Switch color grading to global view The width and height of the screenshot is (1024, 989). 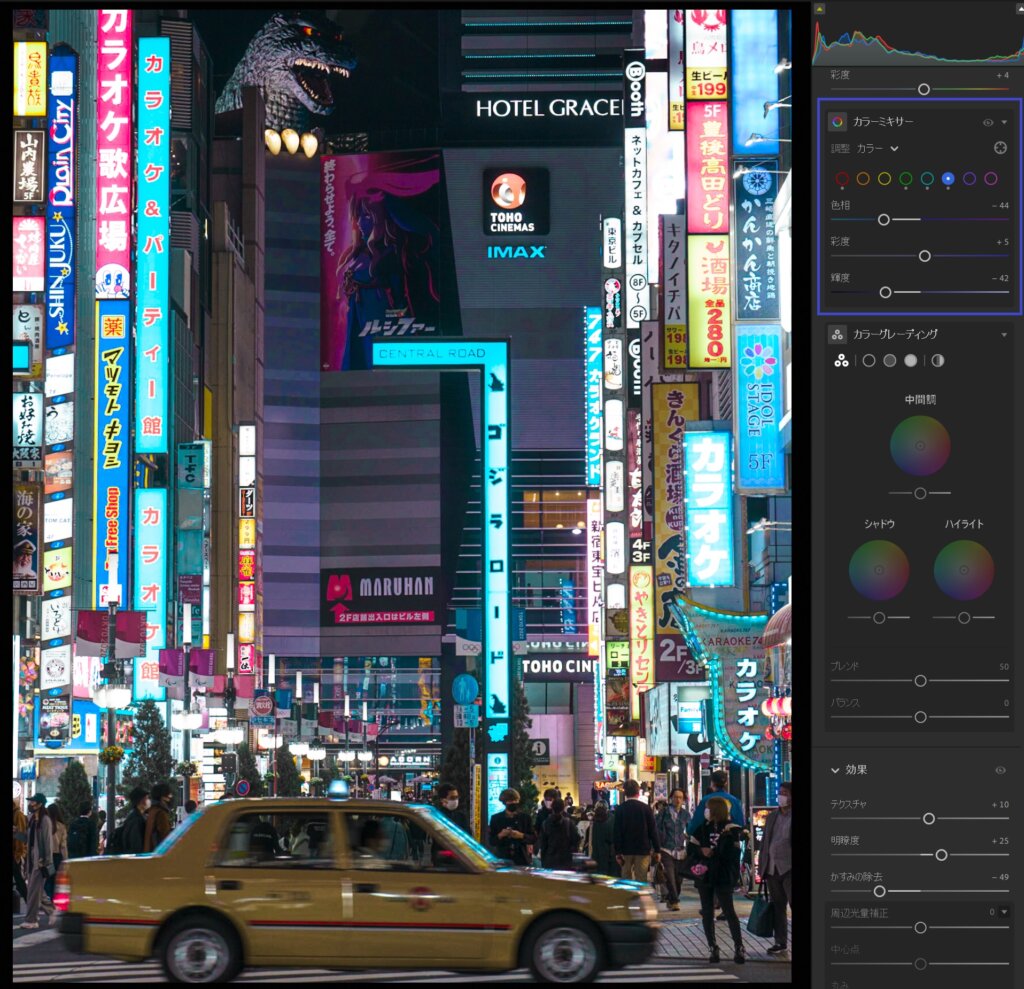(x=938, y=361)
